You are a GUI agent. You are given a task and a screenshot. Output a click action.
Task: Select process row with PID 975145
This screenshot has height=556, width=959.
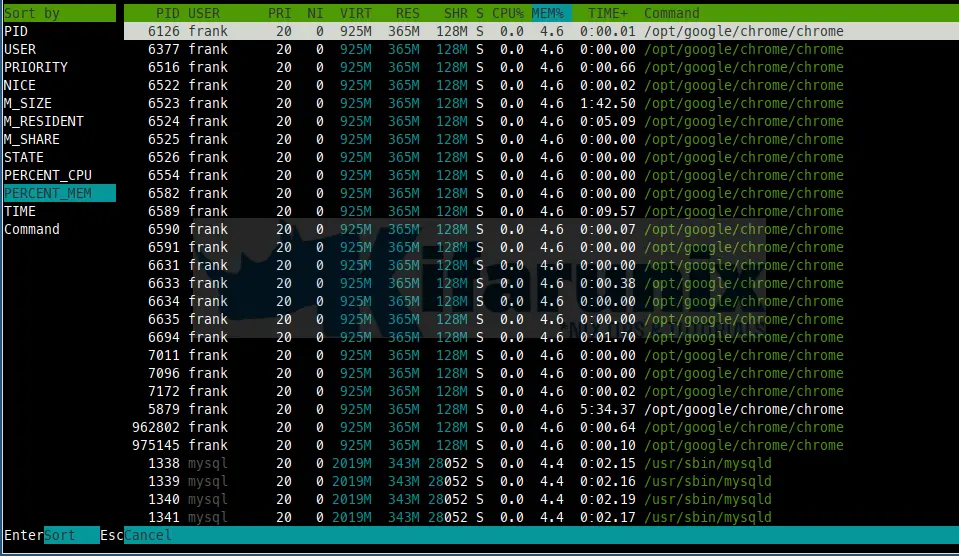541,445
